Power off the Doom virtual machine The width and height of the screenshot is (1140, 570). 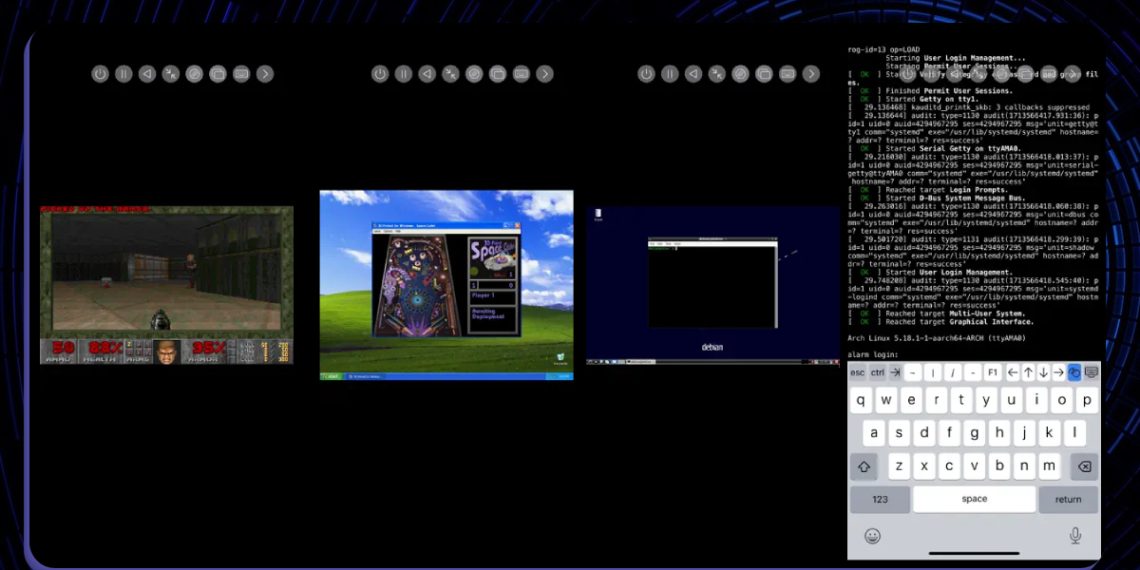point(100,74)
